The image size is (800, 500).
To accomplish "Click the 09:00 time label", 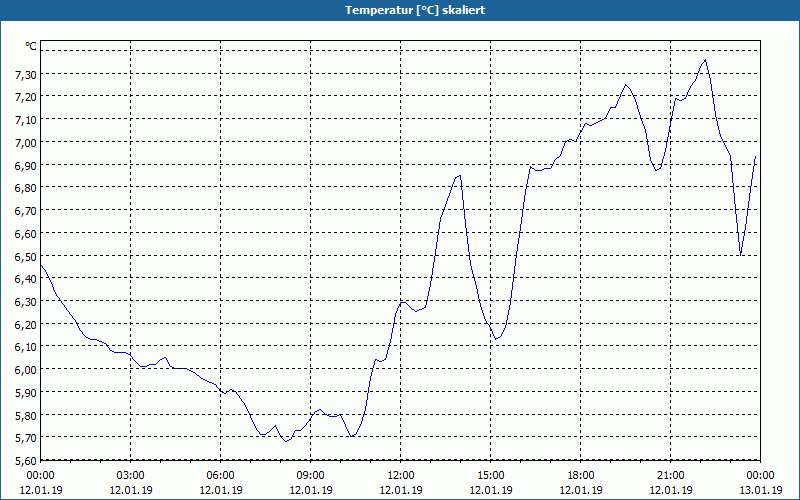I will [311, 476].
